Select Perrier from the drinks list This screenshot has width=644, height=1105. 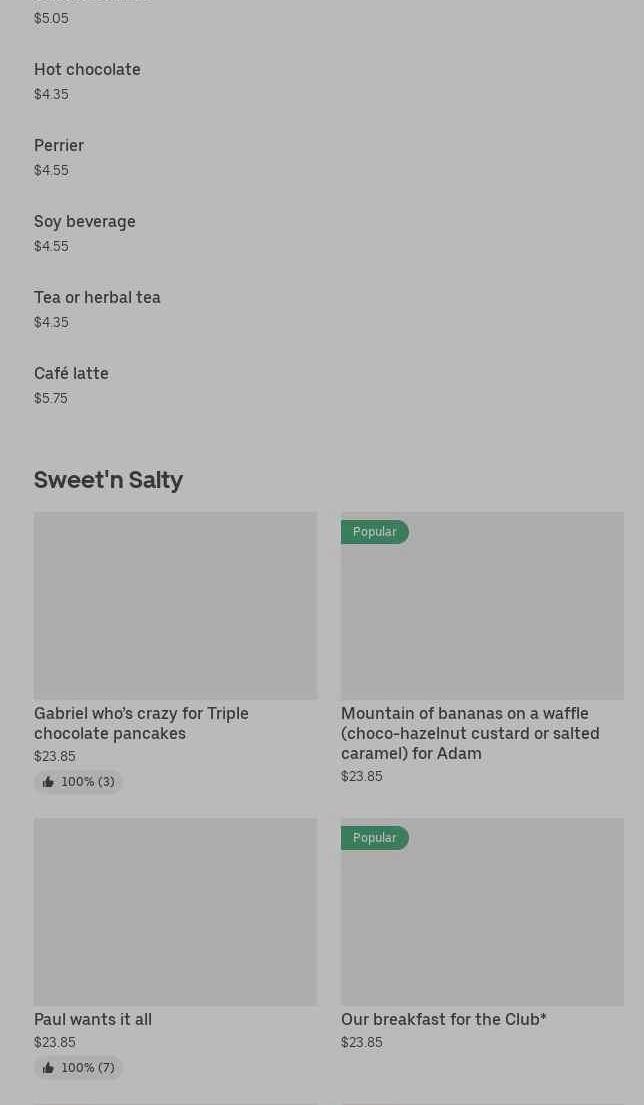(x=59, y=146)
